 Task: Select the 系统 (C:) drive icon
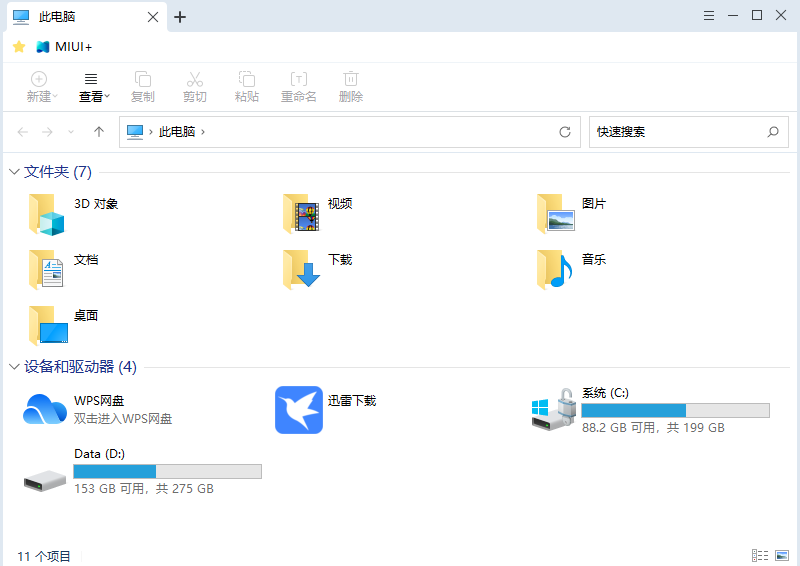[554, 409]
